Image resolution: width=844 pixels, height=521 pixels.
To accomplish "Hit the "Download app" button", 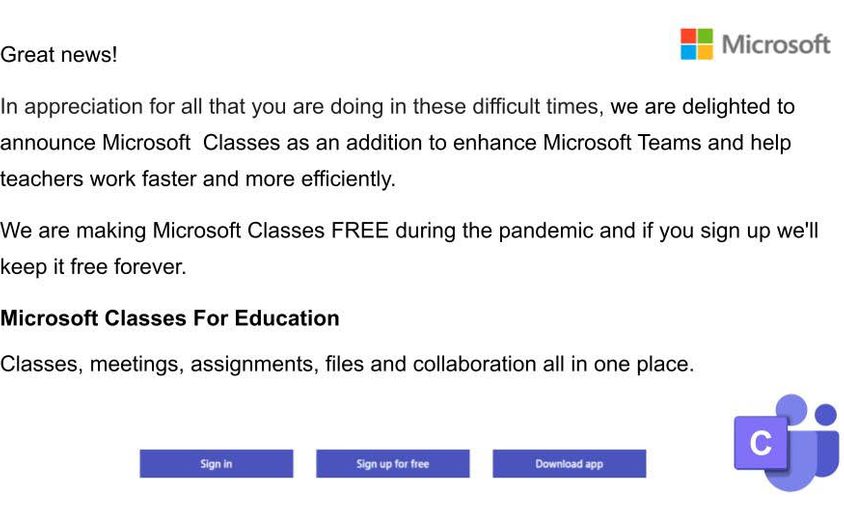I will [569, 464].
